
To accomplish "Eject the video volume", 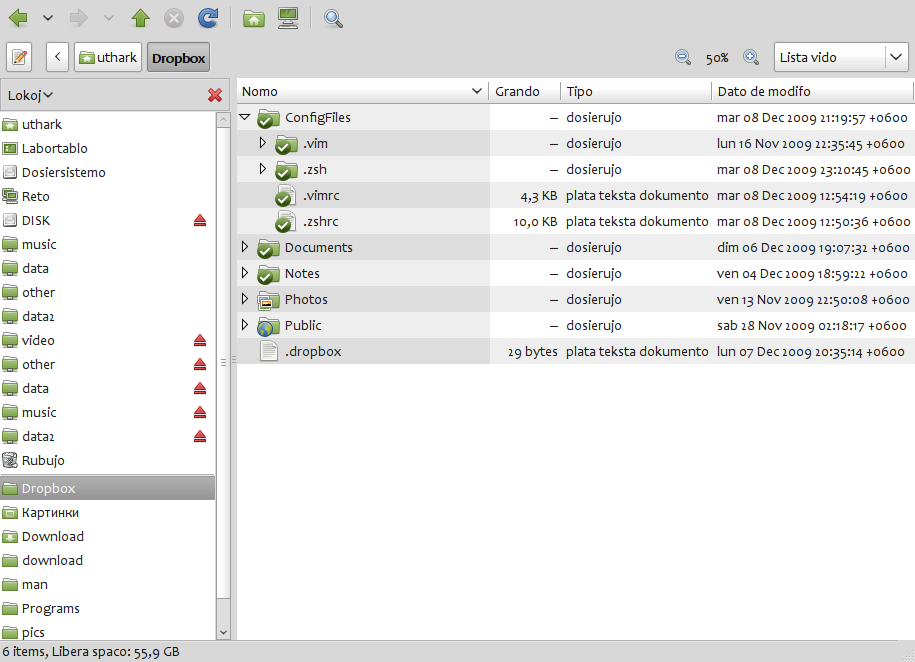I will tap(200, 340).
